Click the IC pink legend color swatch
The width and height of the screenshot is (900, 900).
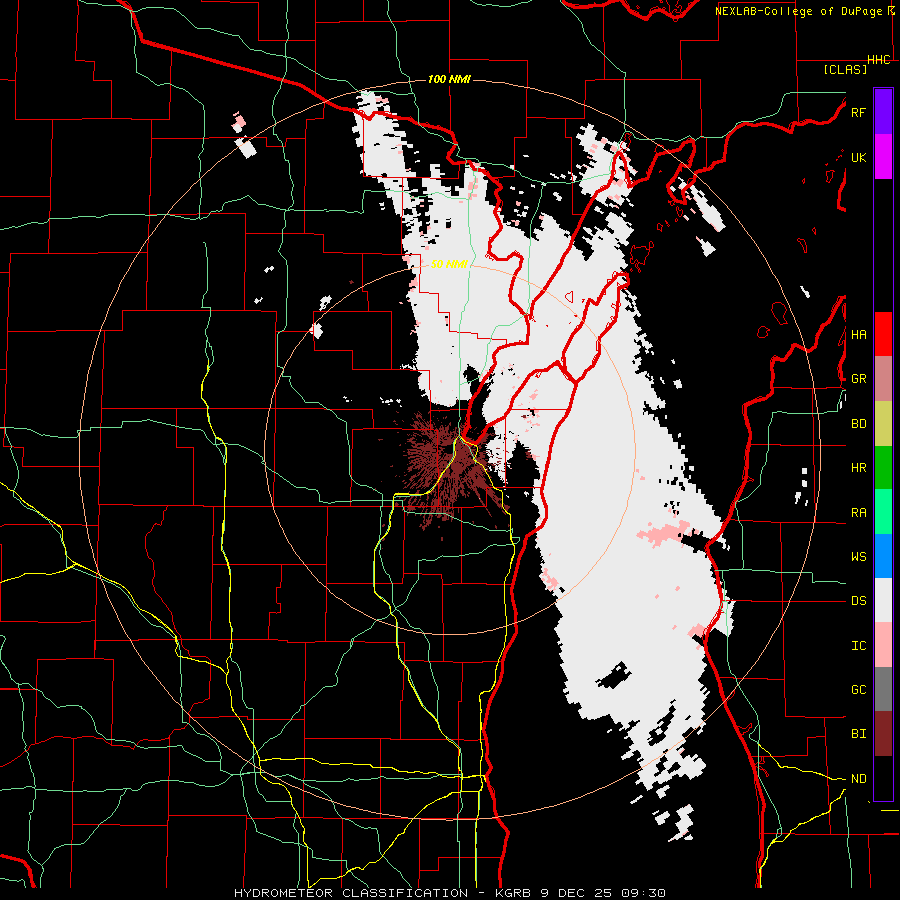(x=883, y=645)
